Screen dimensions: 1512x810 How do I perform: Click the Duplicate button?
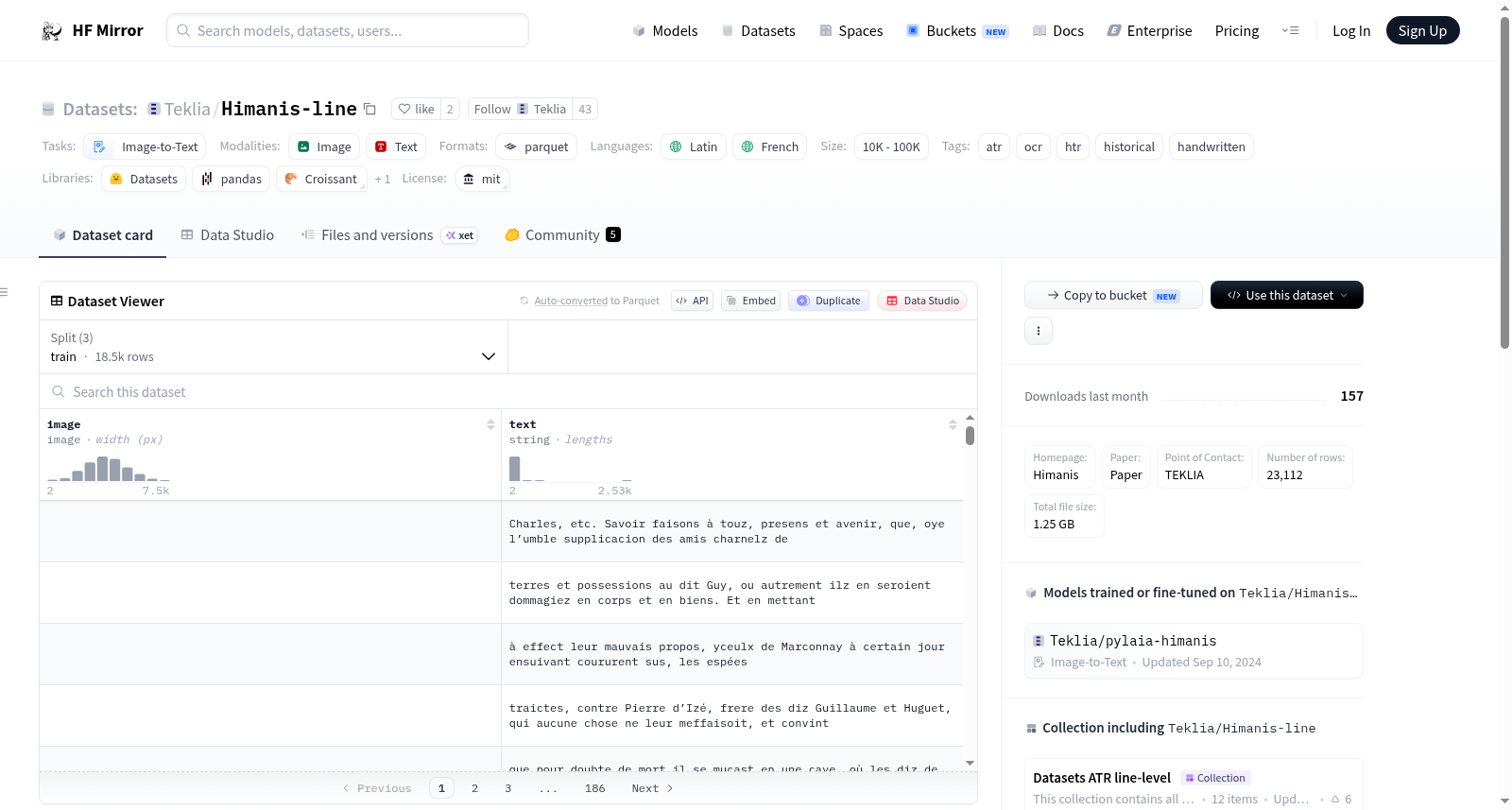pos(829,301)
